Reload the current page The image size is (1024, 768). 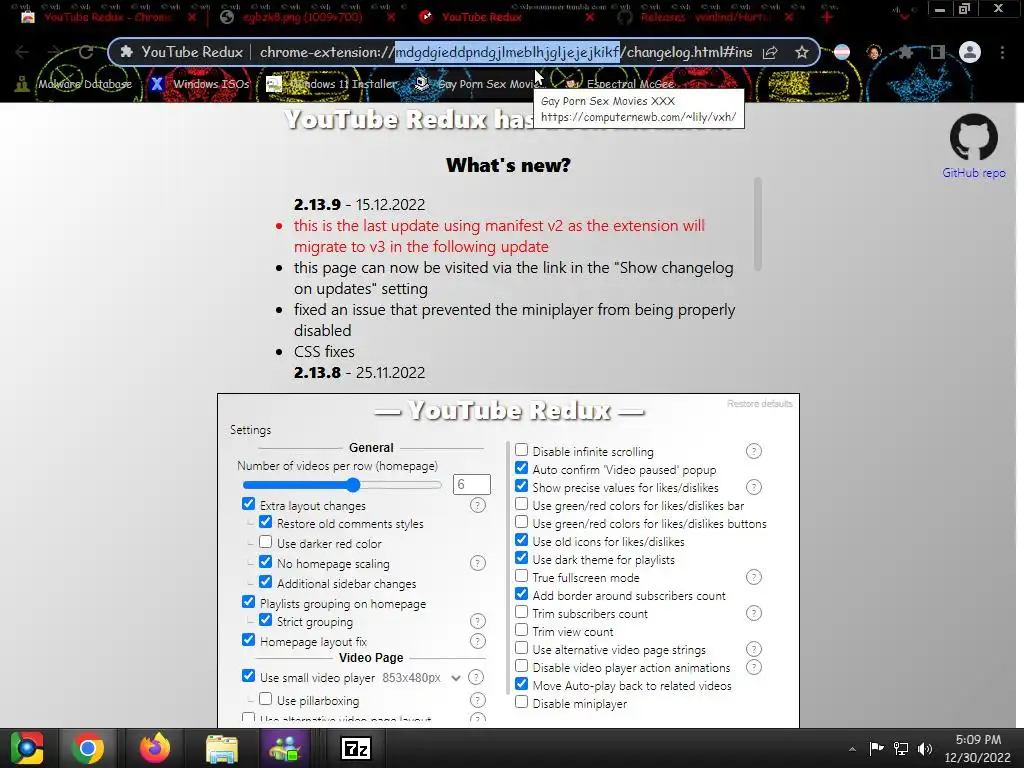coord(86,52)
